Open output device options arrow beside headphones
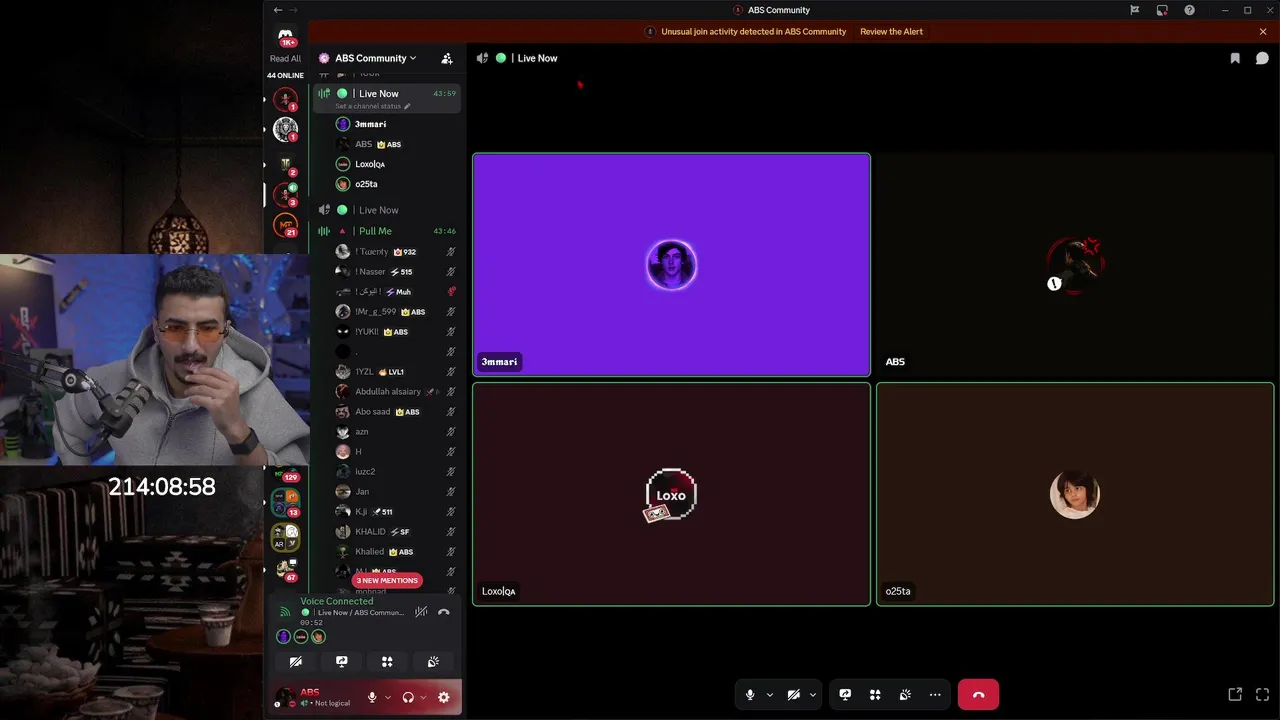 423,698
